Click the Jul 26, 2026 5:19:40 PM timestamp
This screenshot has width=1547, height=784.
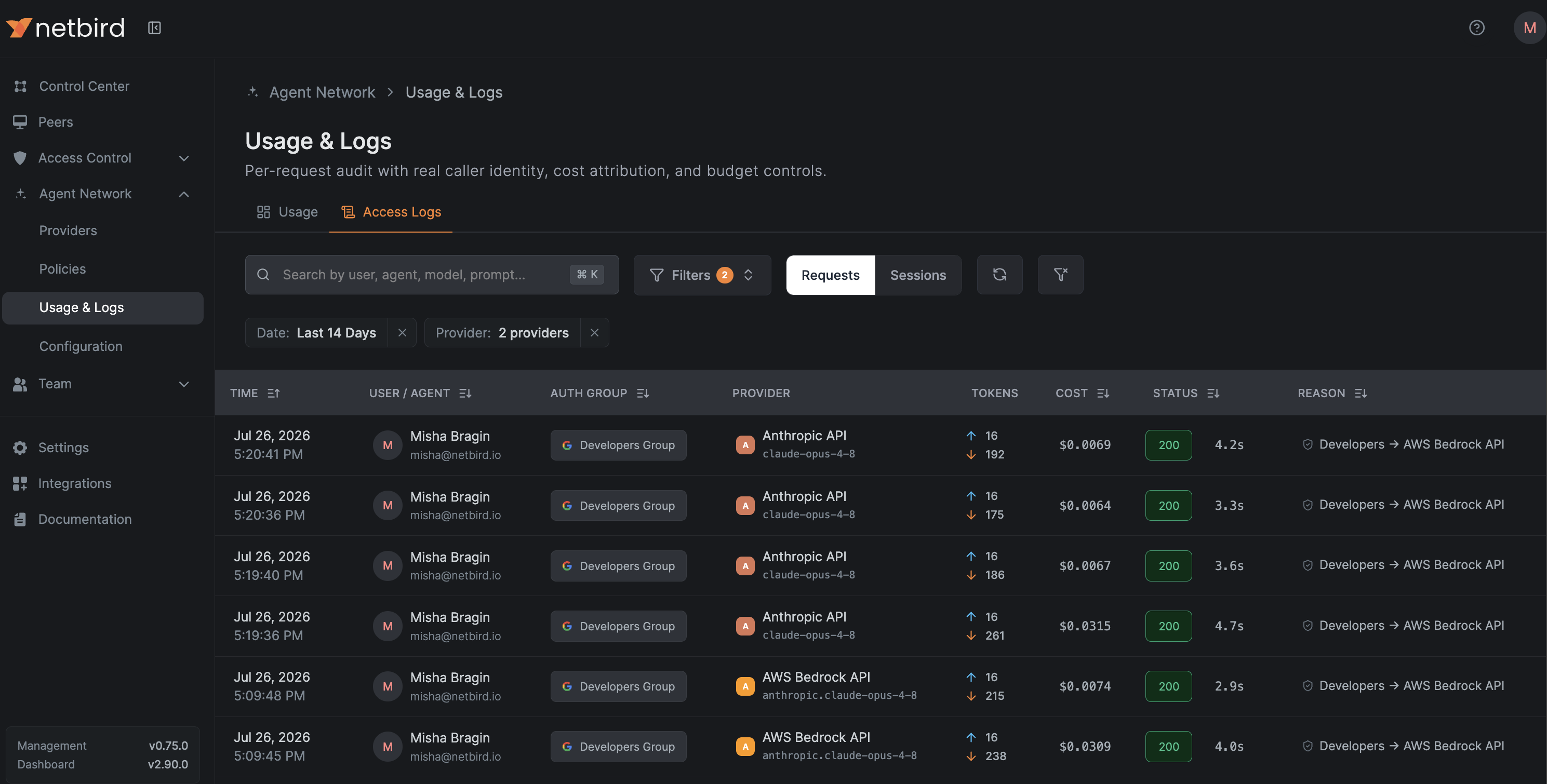[x=272, y=565]
